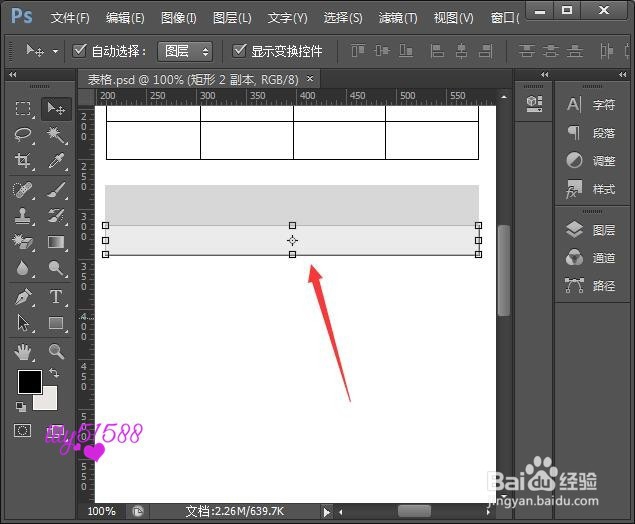Select the Eyedropper tool
The width and height of the screenshot is (635, 524).
(56, 160)
